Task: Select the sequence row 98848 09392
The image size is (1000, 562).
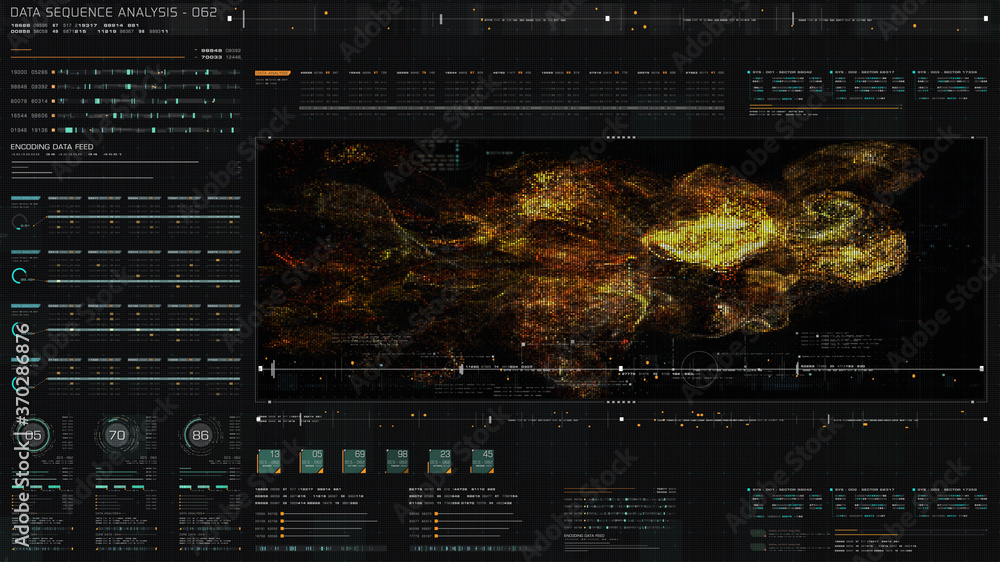Action: (x=126, y=87)
